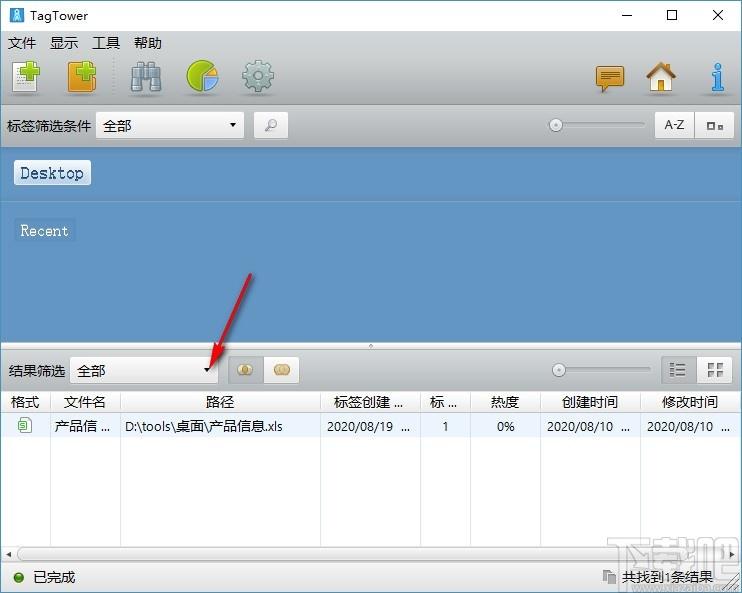The width and height of the screenshot is (742, 593).
Task: Click the add file tag icon
Action: point(26,76)
